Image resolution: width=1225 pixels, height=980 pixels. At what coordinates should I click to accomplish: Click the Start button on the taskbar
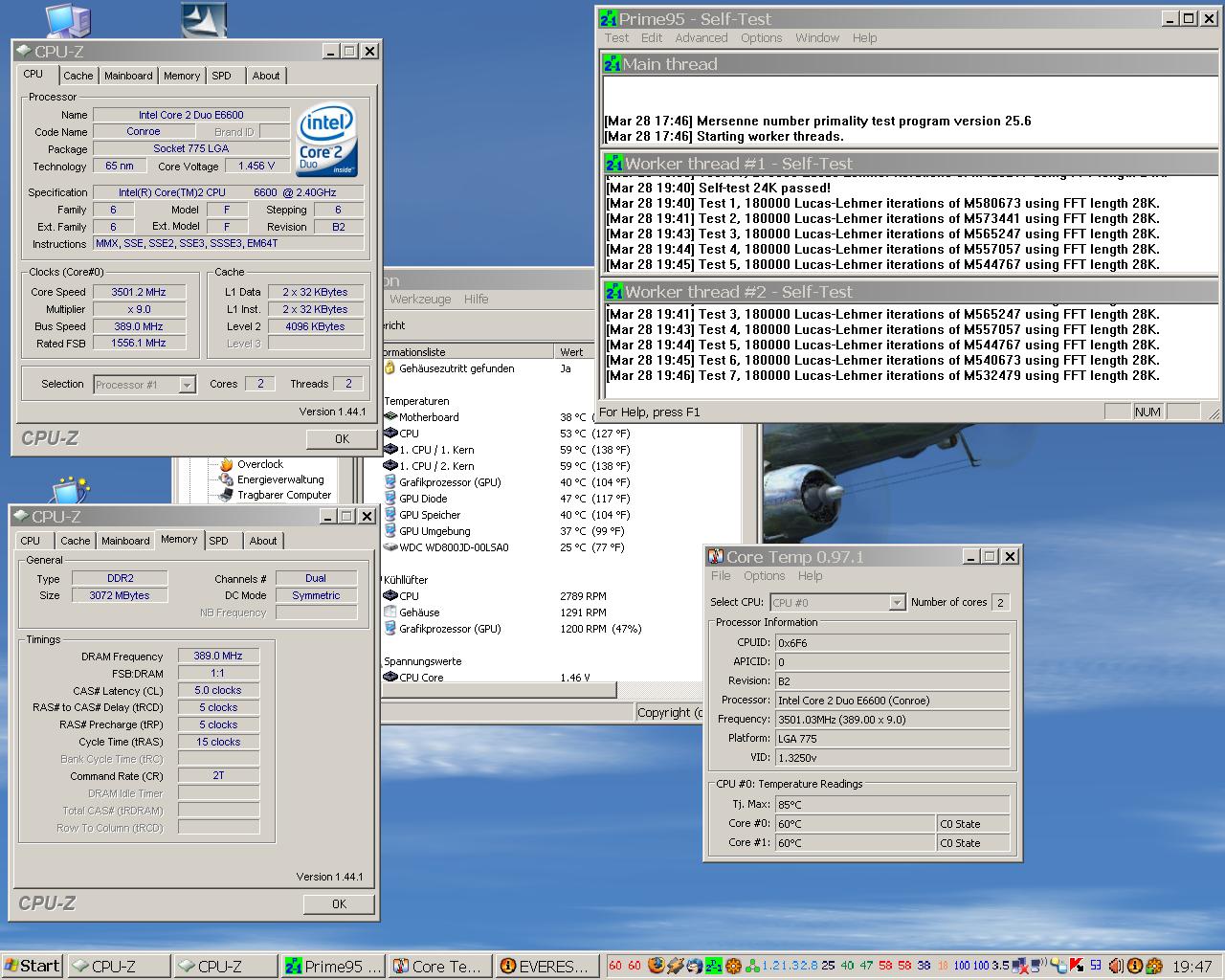(32, 966)
